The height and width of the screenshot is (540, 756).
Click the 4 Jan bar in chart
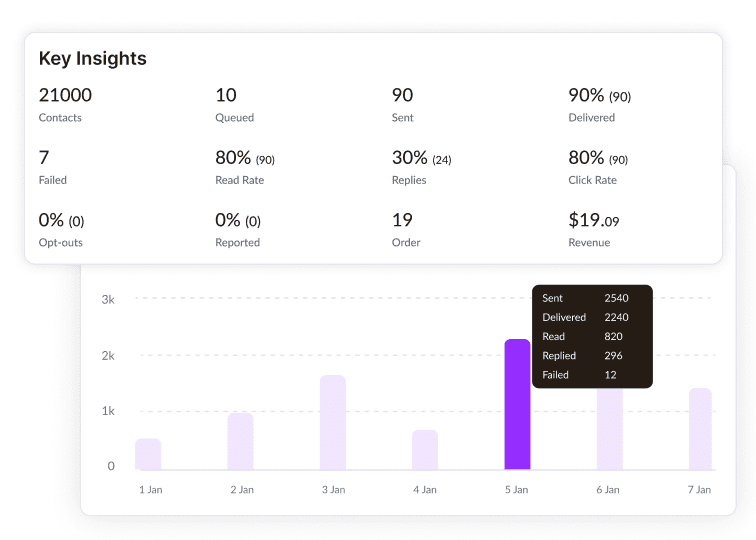(x=425, y=450)
